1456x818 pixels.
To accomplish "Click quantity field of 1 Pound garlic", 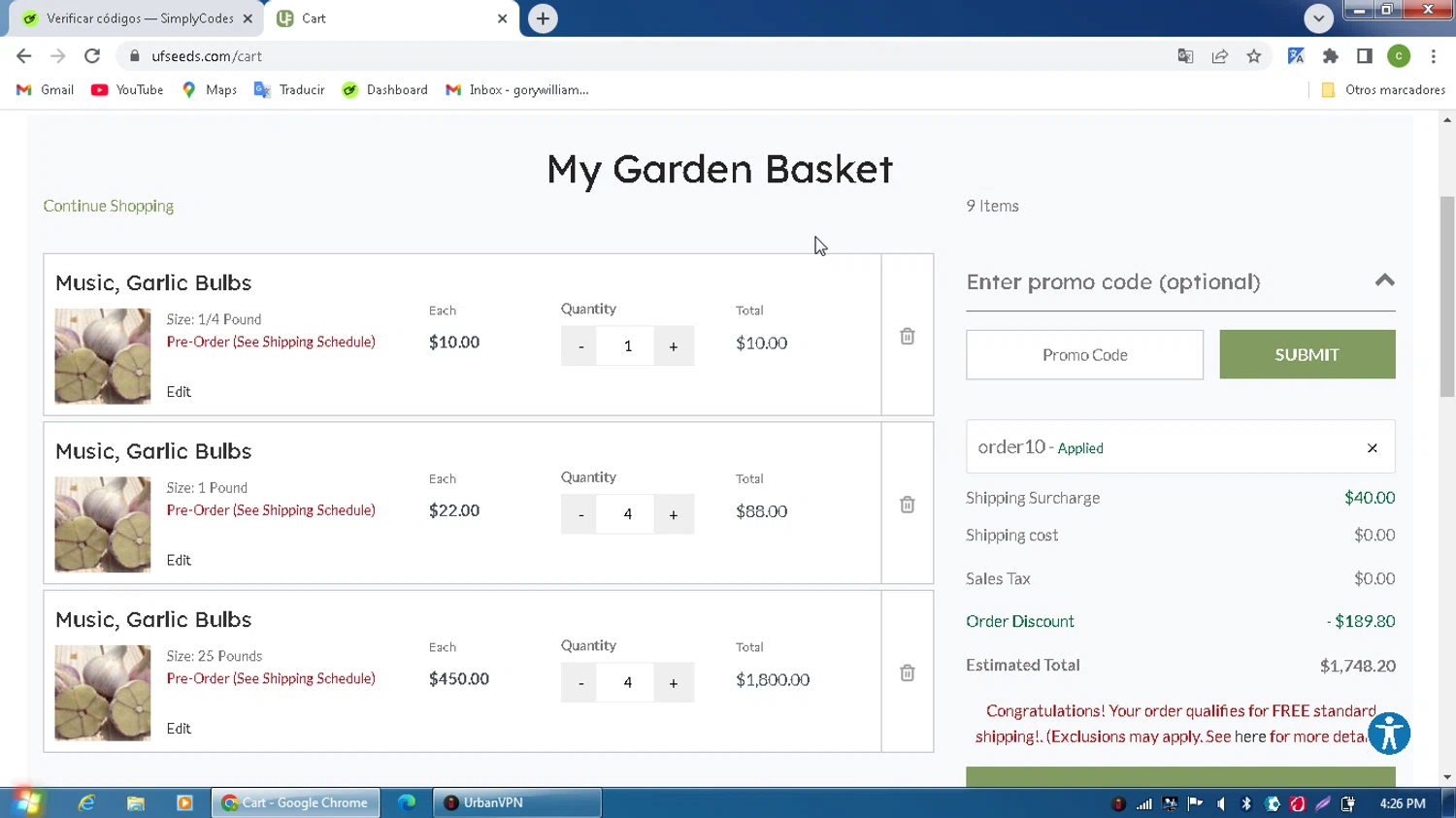I will point(628,514).
